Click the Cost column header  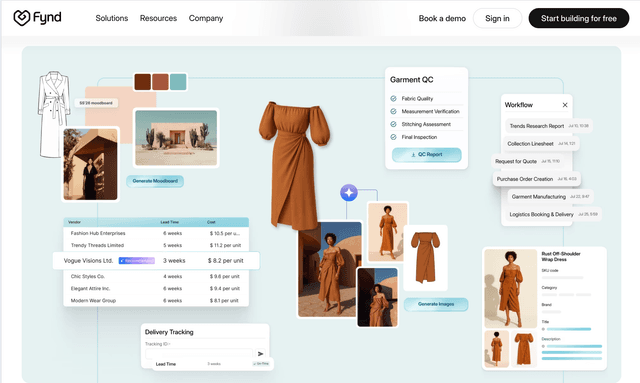(211, 222)
